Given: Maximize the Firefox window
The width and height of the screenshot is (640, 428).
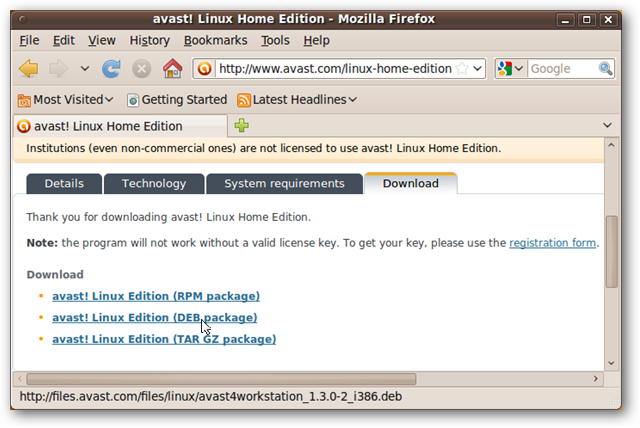Looking at the screenshot, I should click(x=587, y=20).
